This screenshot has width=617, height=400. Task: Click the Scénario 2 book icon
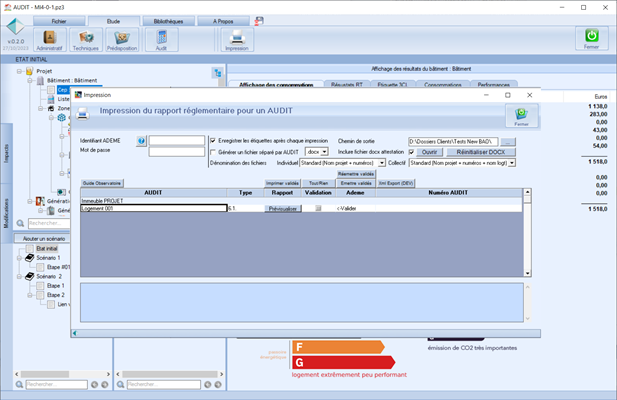click(x=30, y=276)
